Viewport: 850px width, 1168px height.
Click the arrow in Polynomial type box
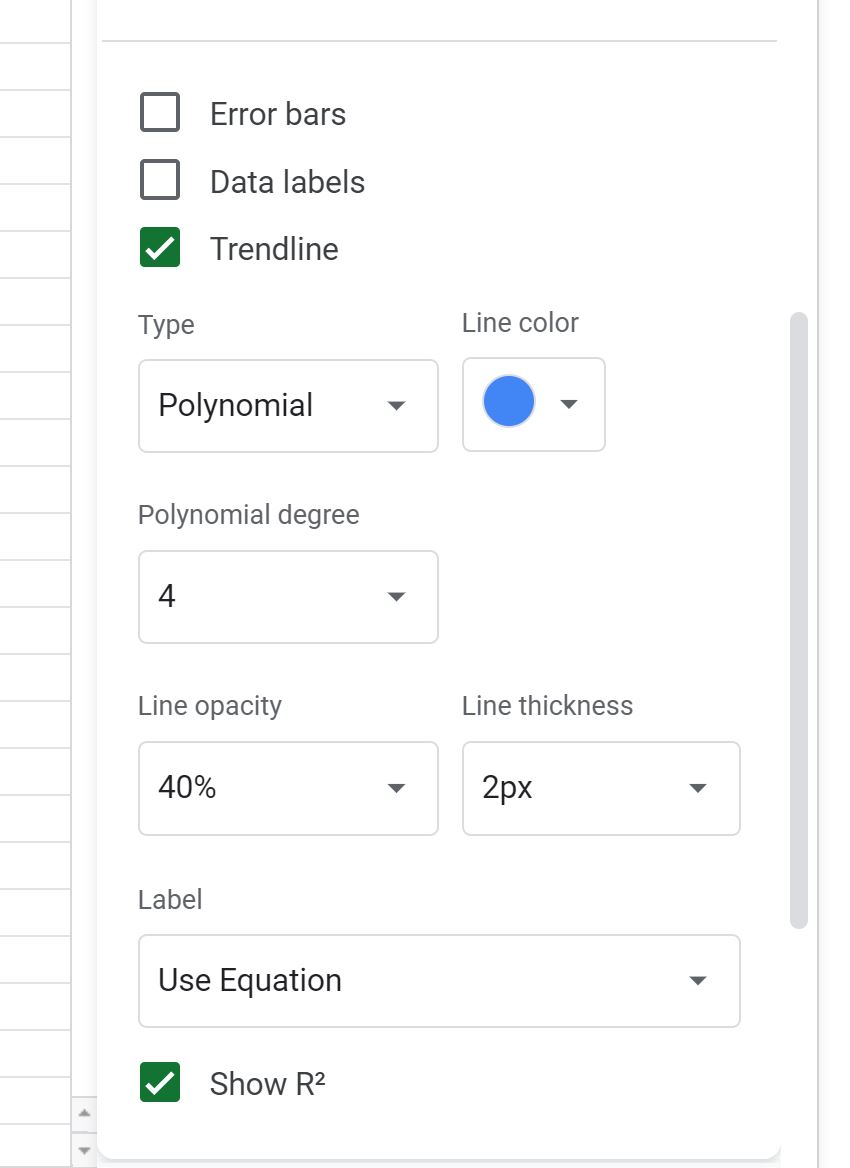coord(396,406)
